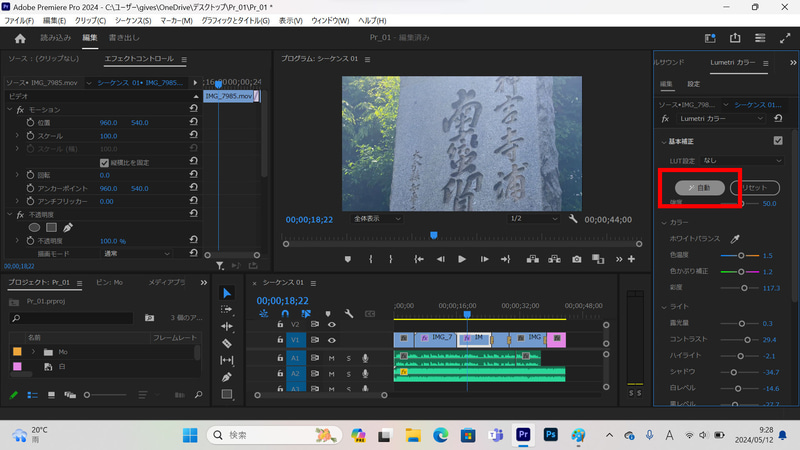Click the Contrast slider knob

(x=747, y=340)
